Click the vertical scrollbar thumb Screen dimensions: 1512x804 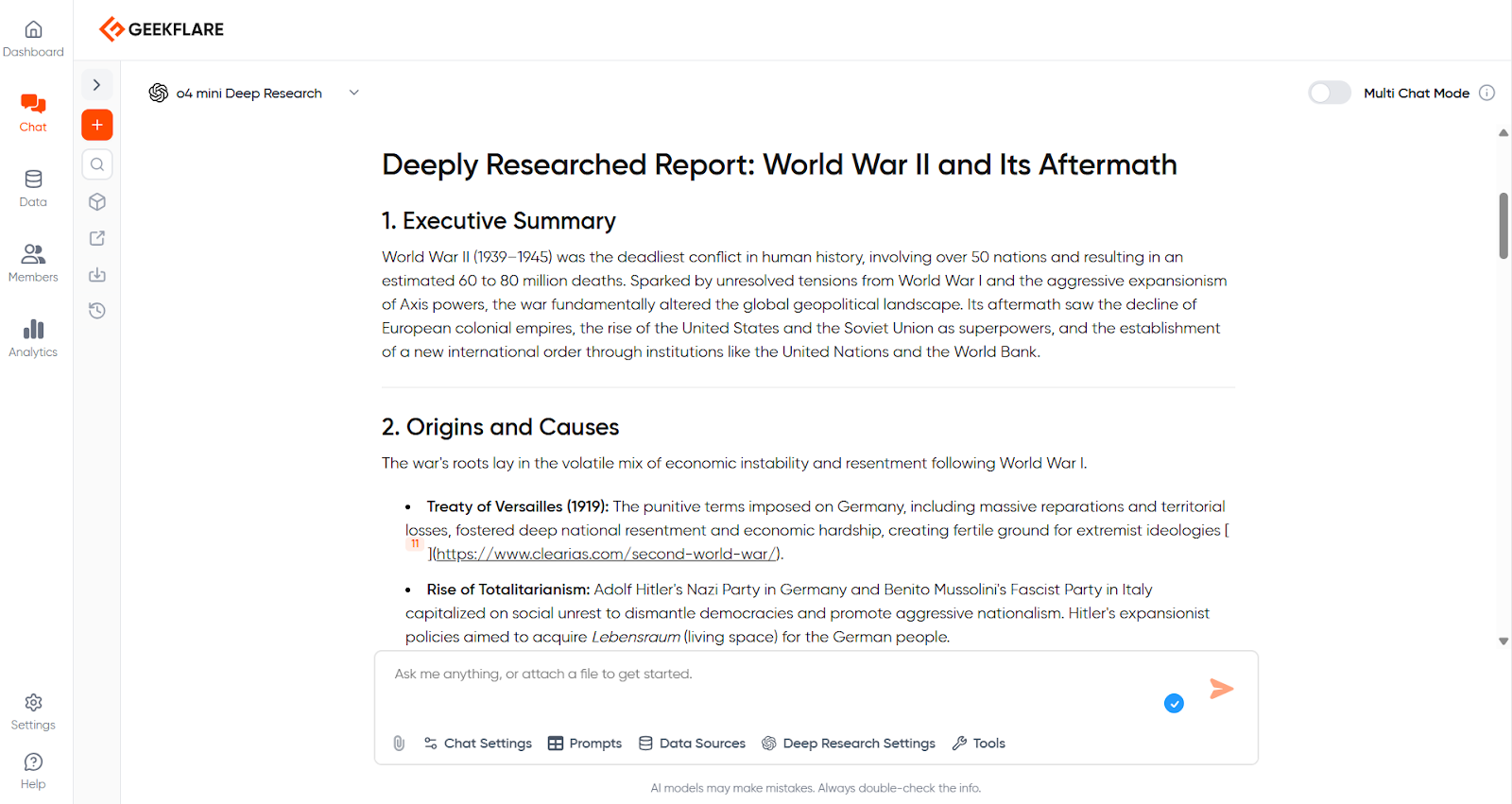pyautogui.click(x=1503, y=226)
